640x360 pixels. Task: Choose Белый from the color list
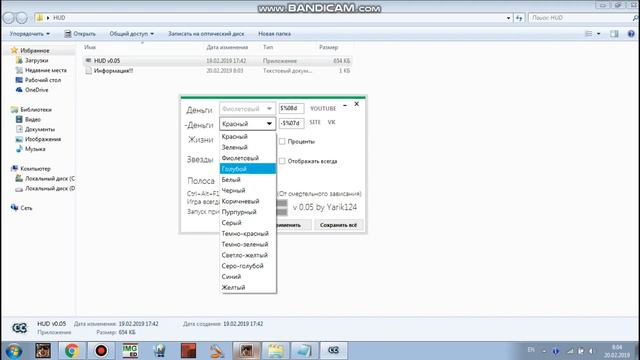(x=248, y=180)
